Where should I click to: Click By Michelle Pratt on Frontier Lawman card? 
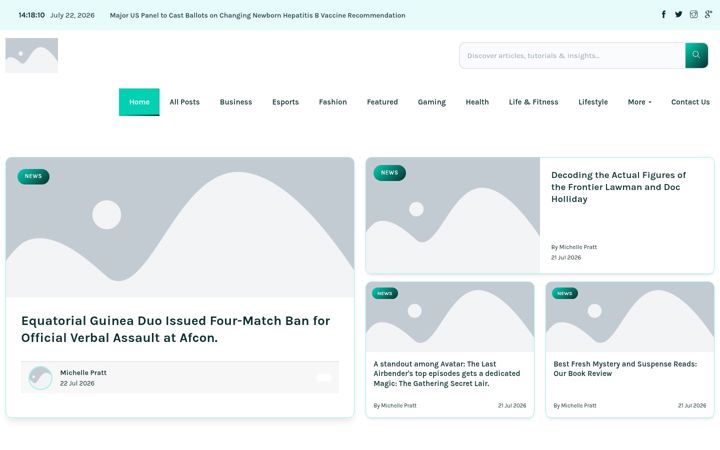coord(574,247)
